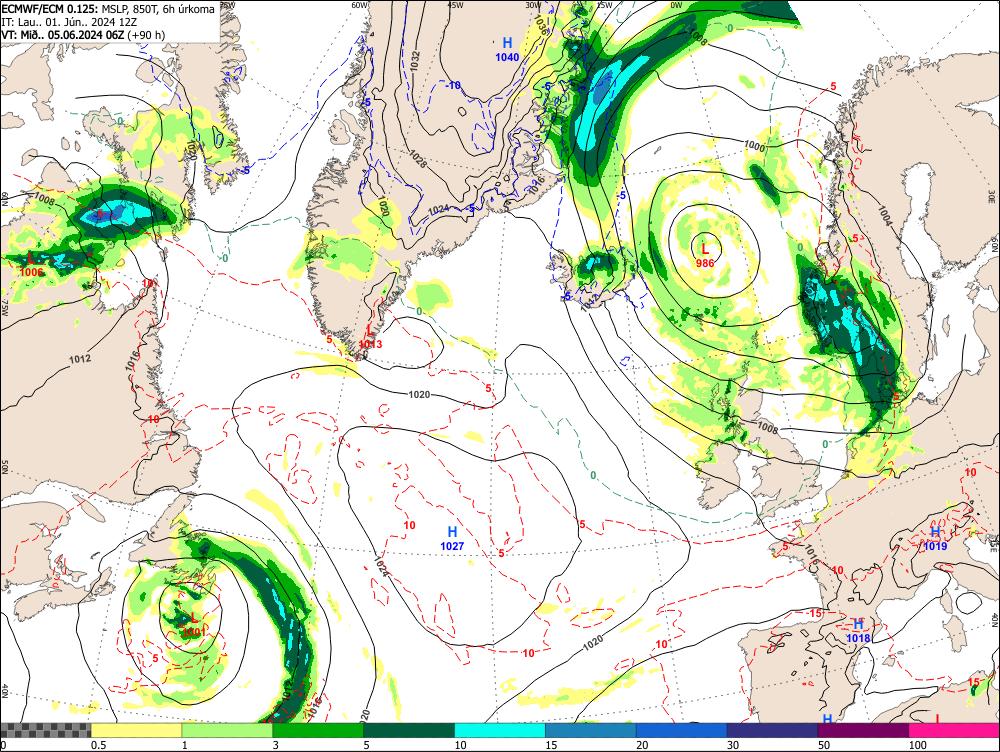The height and width of the screenshot is (752, 1000).
Task: Click the L symbol above 1006 at left edge
Action: pyautogui.click(x=31, y=258)
